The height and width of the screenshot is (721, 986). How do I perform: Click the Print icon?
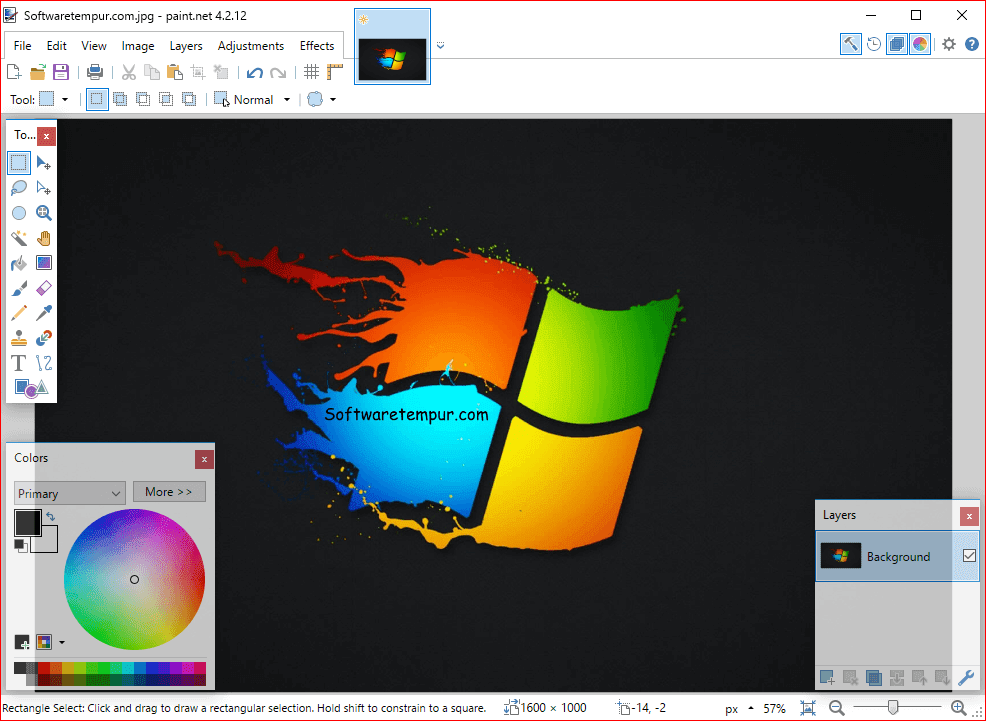[x=95, y=72]
